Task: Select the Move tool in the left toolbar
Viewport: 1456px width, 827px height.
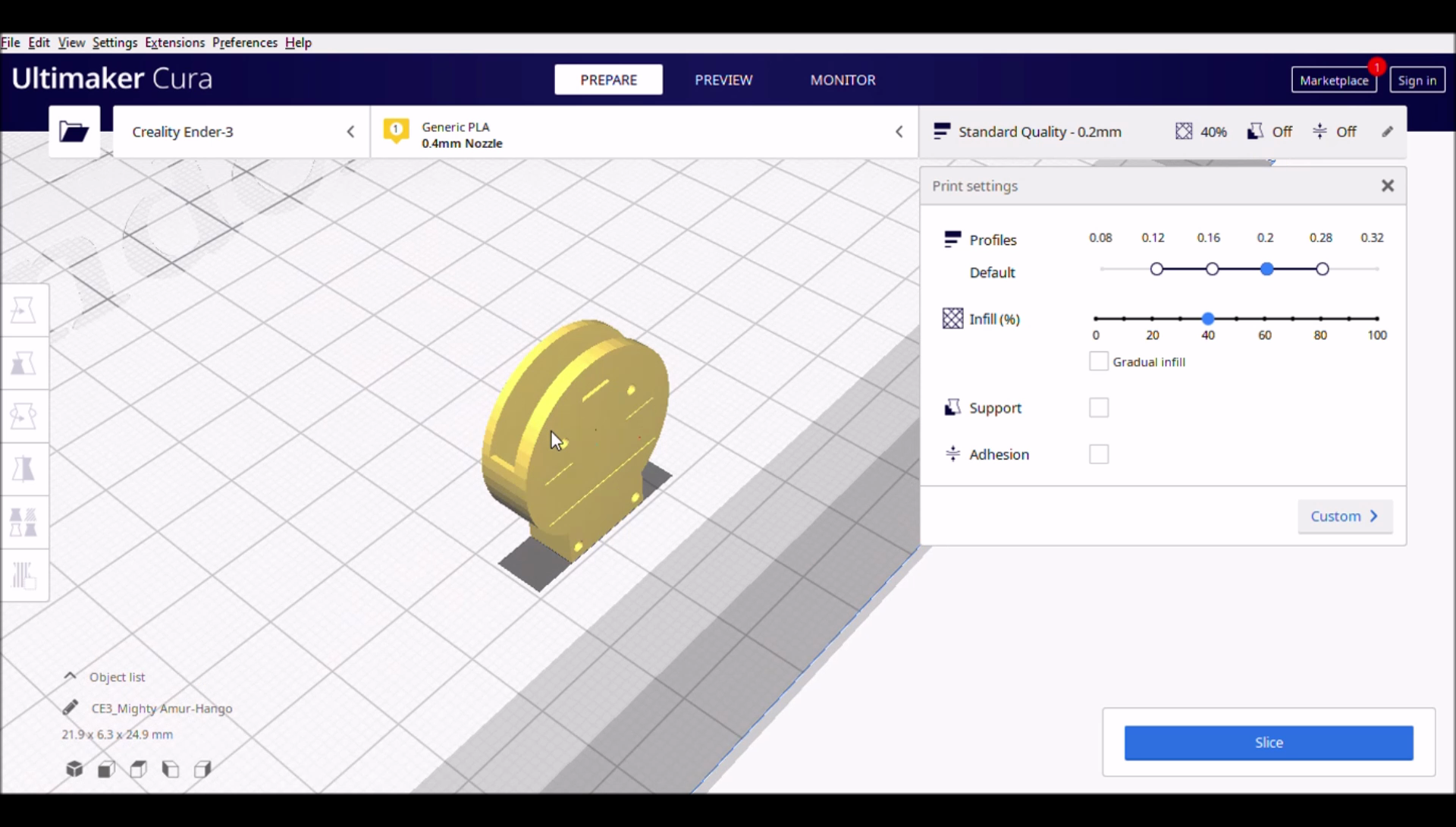Action: [x=25, y=310]
